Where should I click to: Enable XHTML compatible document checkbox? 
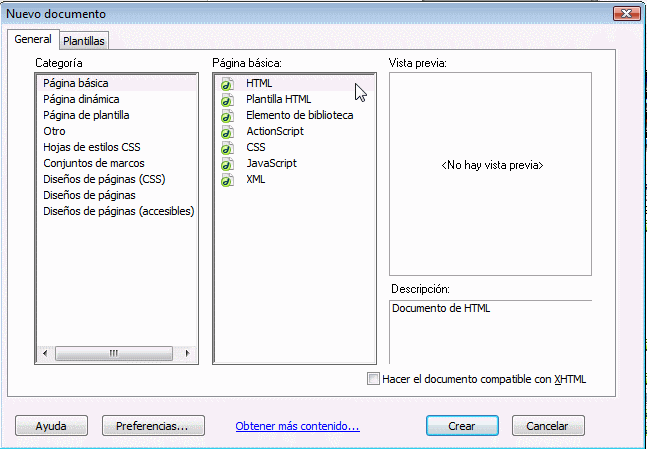pyautogui.click(x=374, y=379)
